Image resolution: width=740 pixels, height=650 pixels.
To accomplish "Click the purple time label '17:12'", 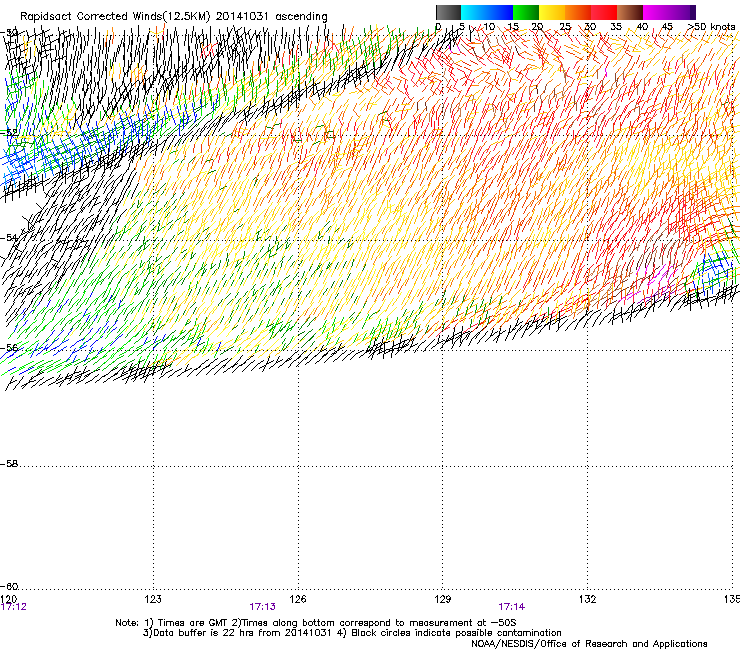I will coord(14,607).
